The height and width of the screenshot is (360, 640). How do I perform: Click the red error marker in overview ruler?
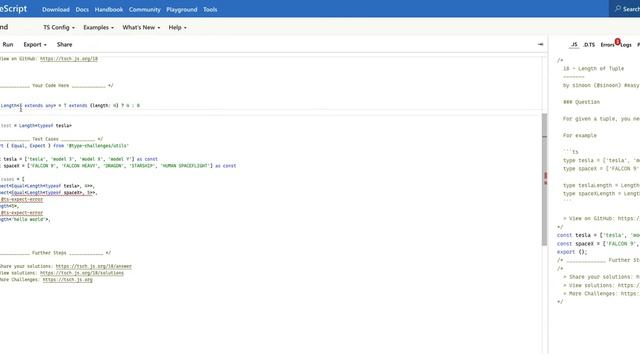[x=545, y=177]
